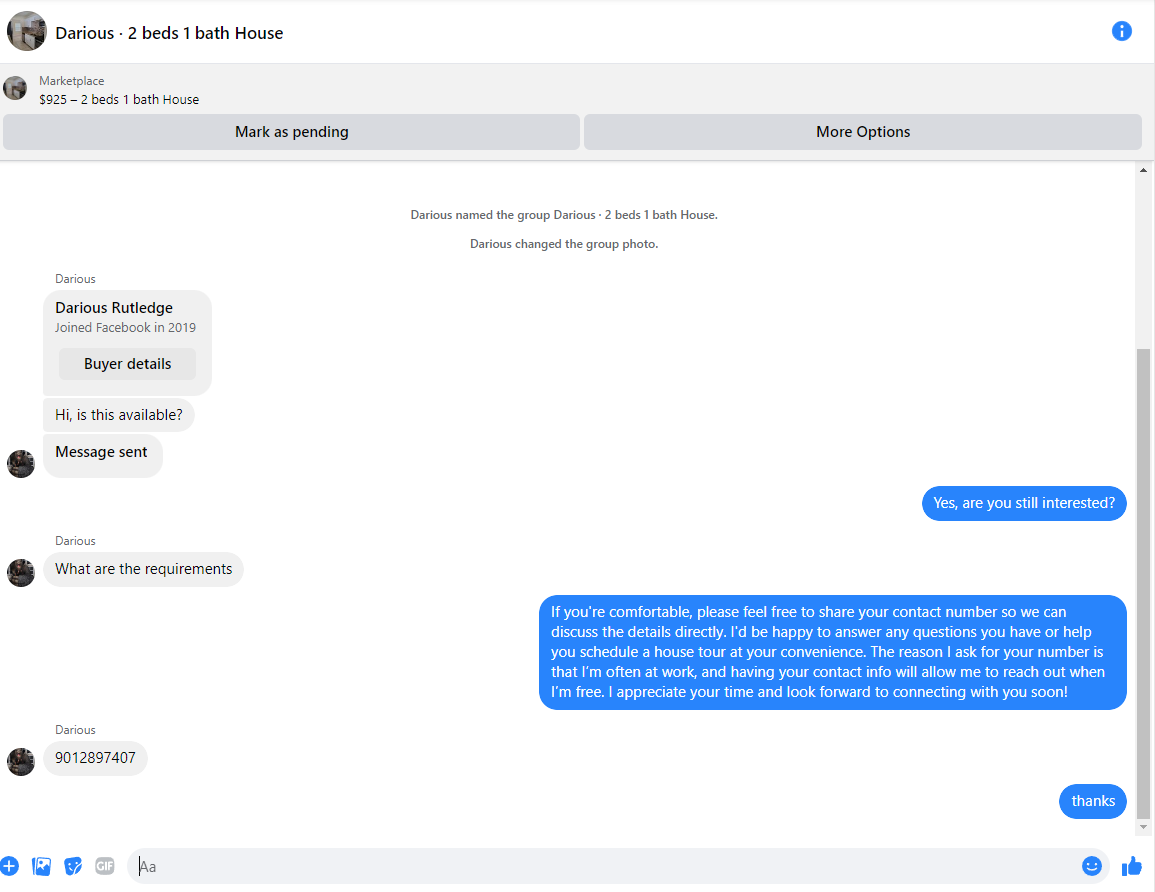Click the conversation title Darious · 2 beds 1 bath House
The width and height of the screenshot is (1155, 892).
pos(169,33)
